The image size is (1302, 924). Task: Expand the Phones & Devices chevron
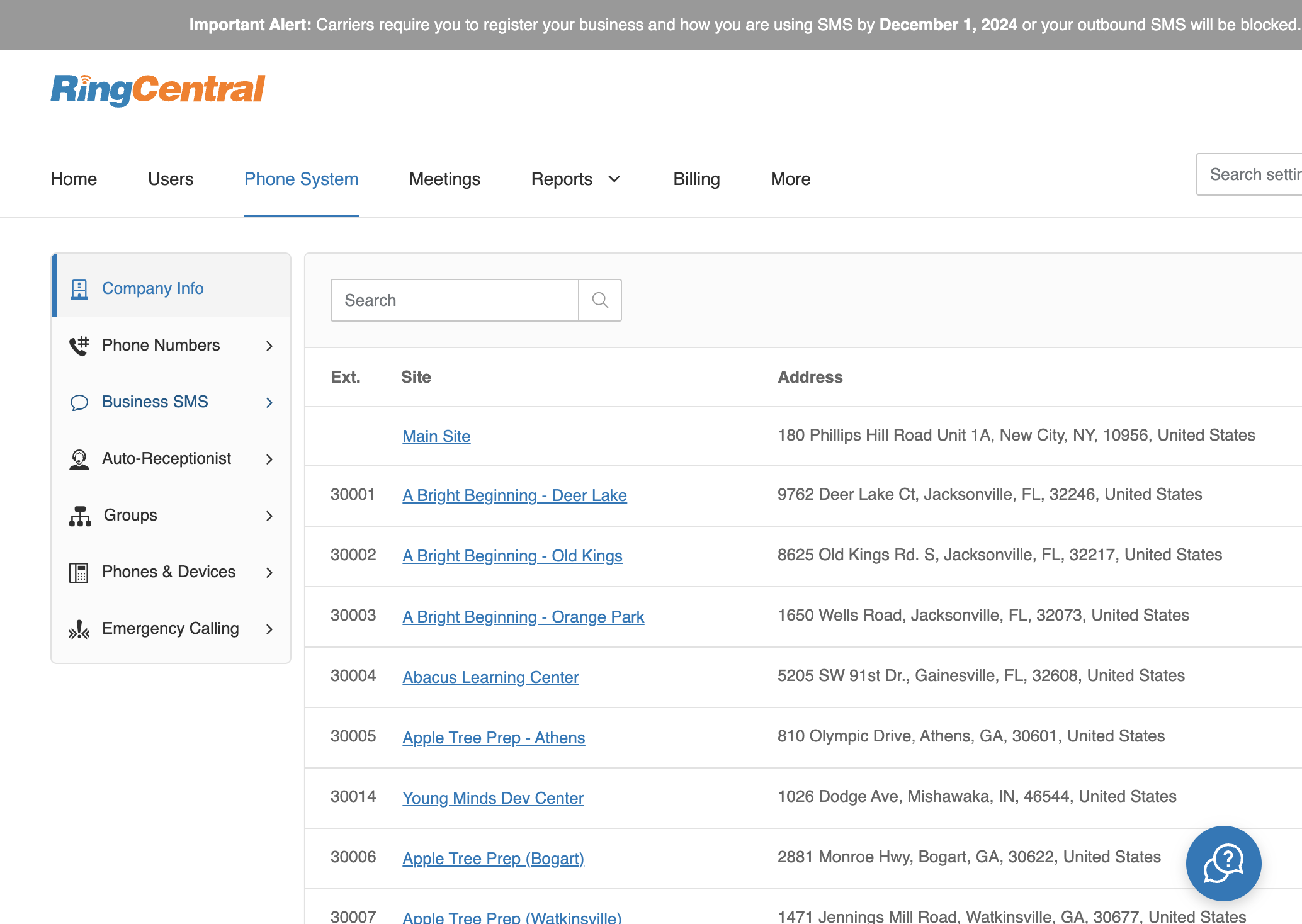click(269, 572)
